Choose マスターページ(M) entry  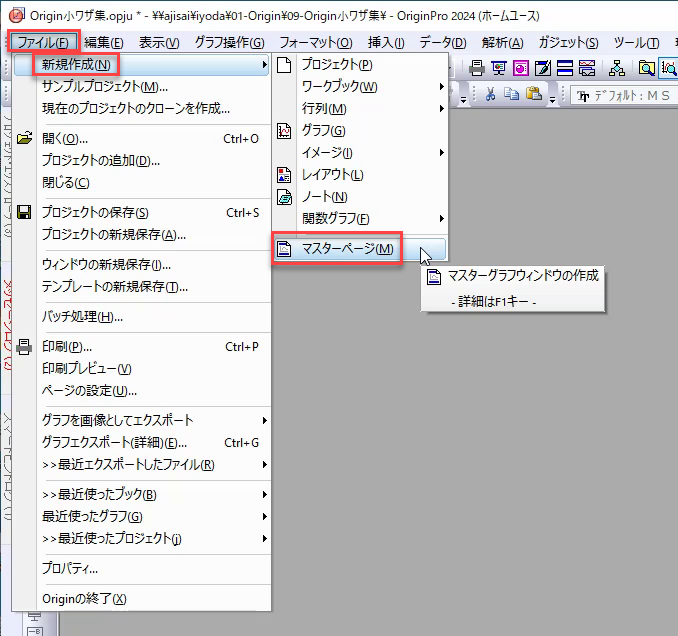click(360, 249)
